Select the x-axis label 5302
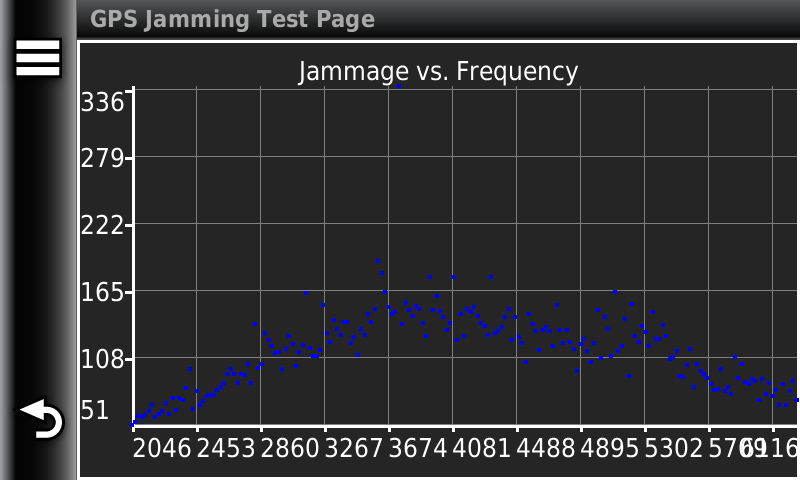800x480 pixels. 674,449
